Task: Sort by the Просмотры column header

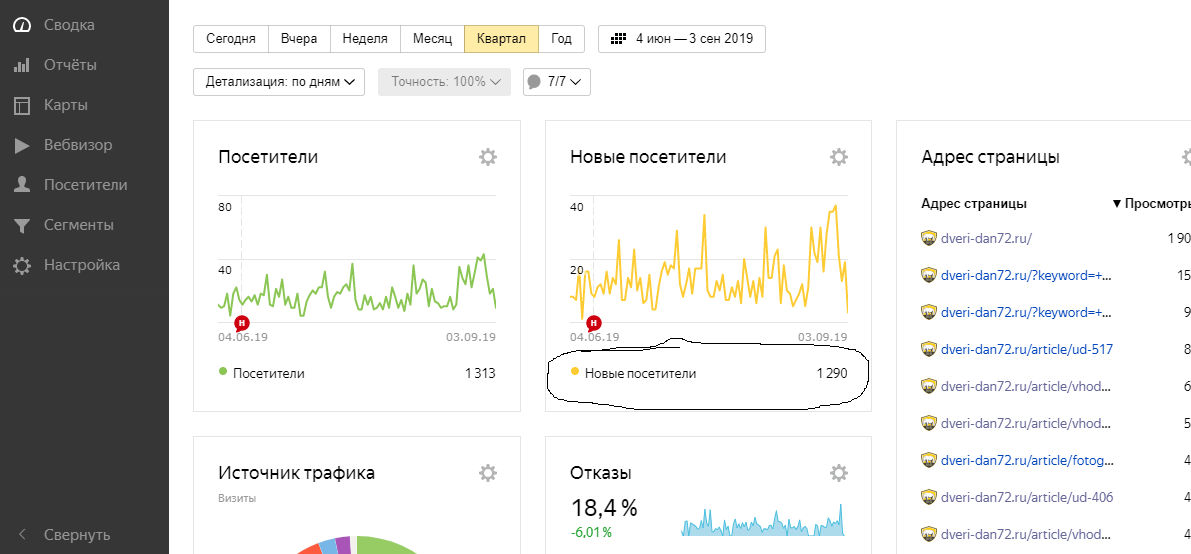Action: coord(1152,204)
